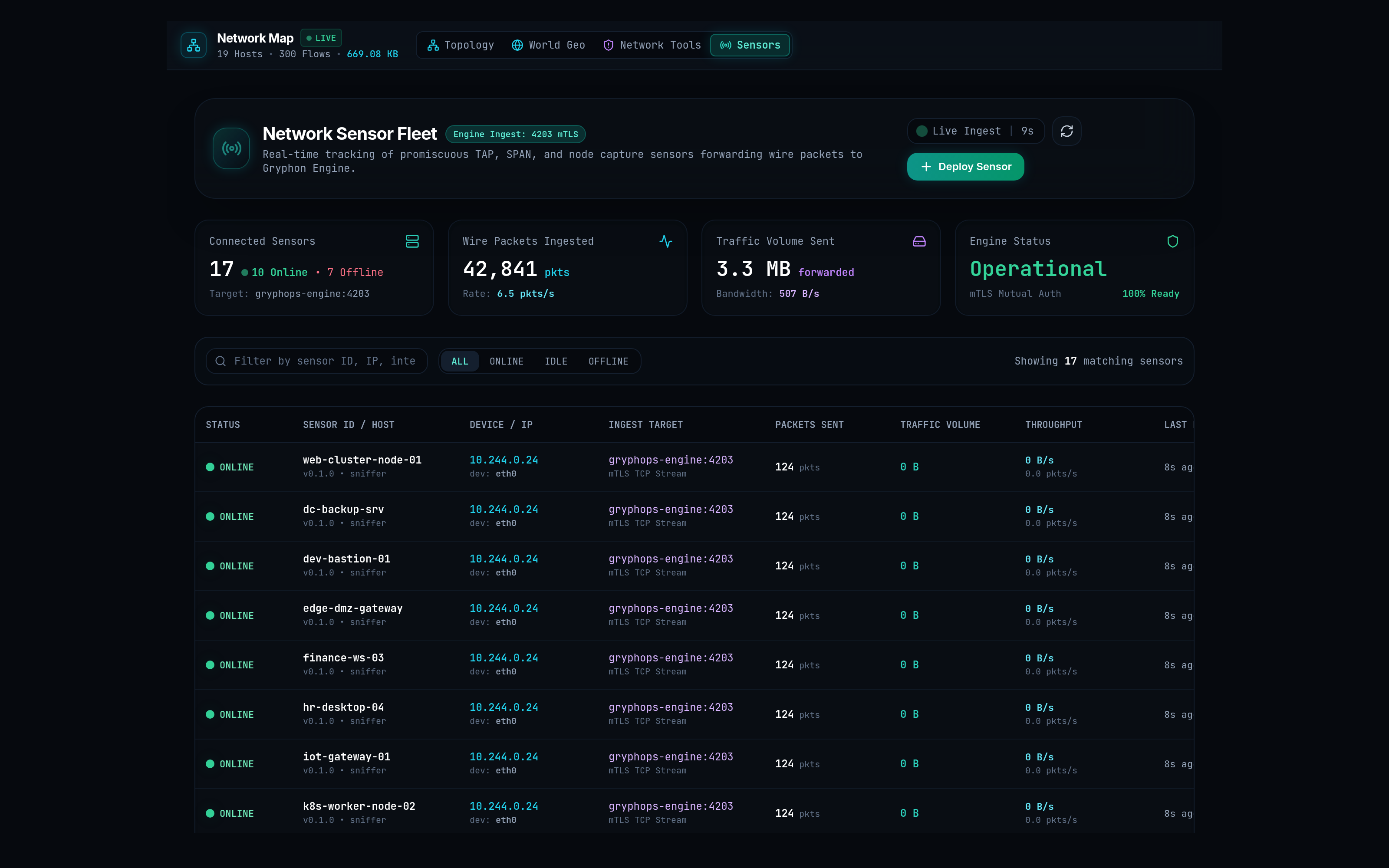The width and height of the screenshot is (1389, 868).
Task: Click the 7 Offline sensor count
Action: pyautogui.click(x=355, y=272)
